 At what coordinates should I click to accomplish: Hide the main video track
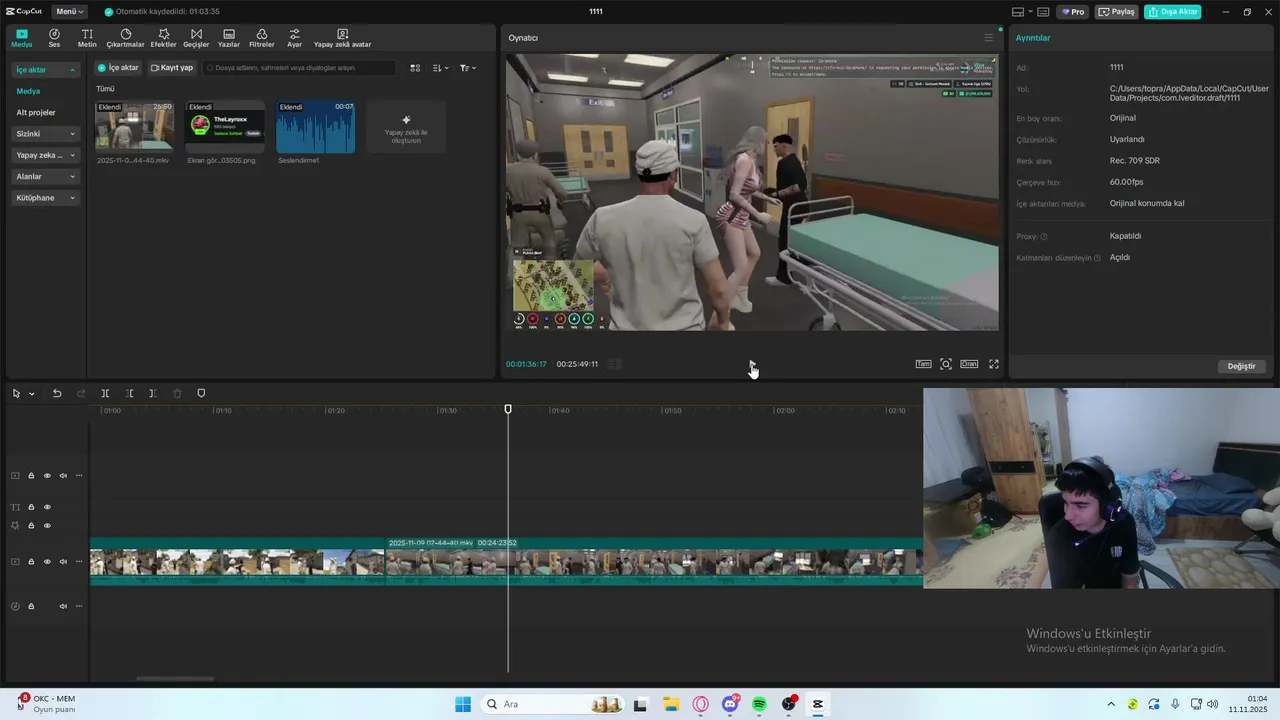(47, 562)
